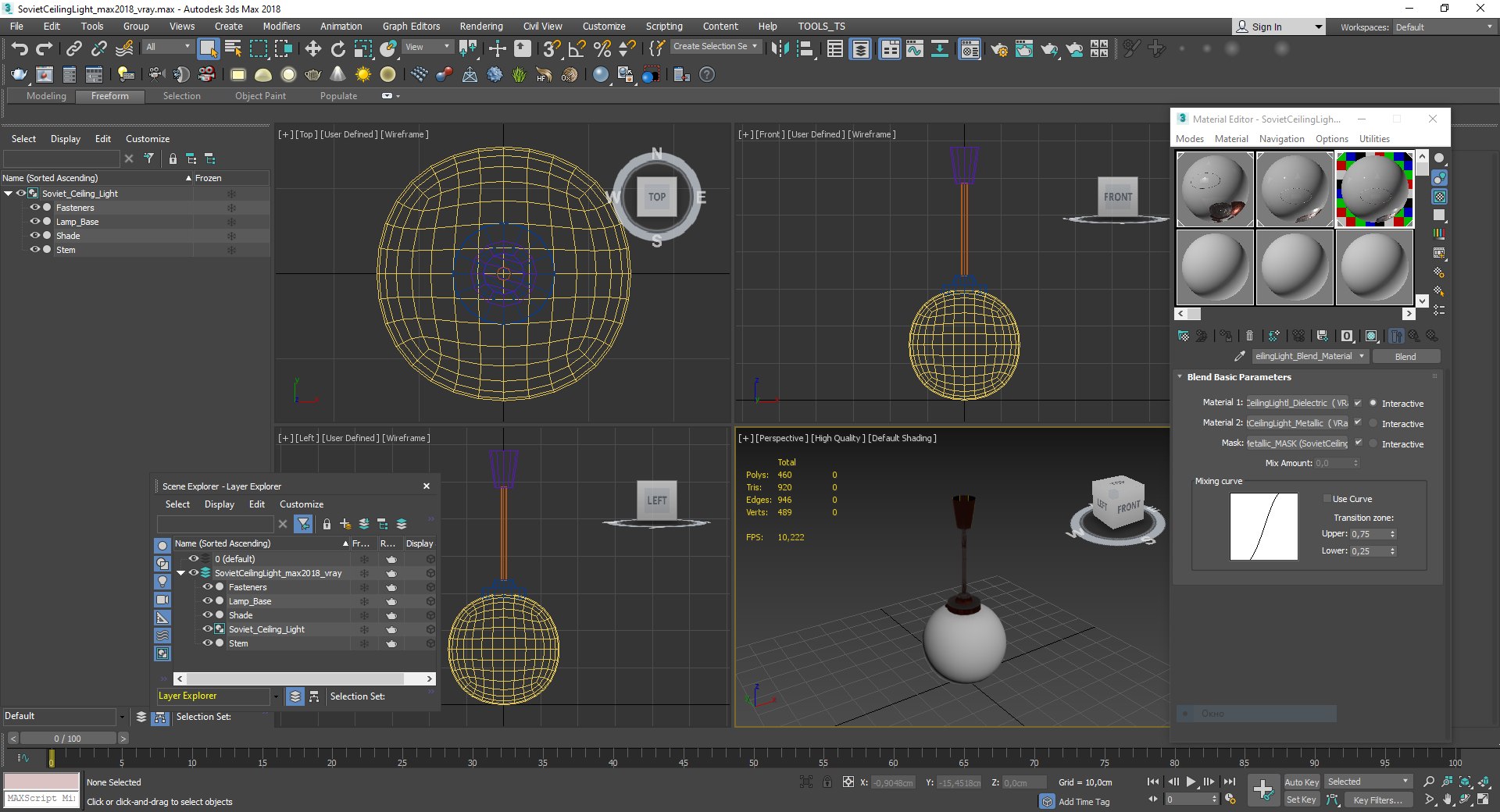Click the sun light icon in second toolbar
The width and height of the screenshot is (1500, 812).
coord(363,75)
